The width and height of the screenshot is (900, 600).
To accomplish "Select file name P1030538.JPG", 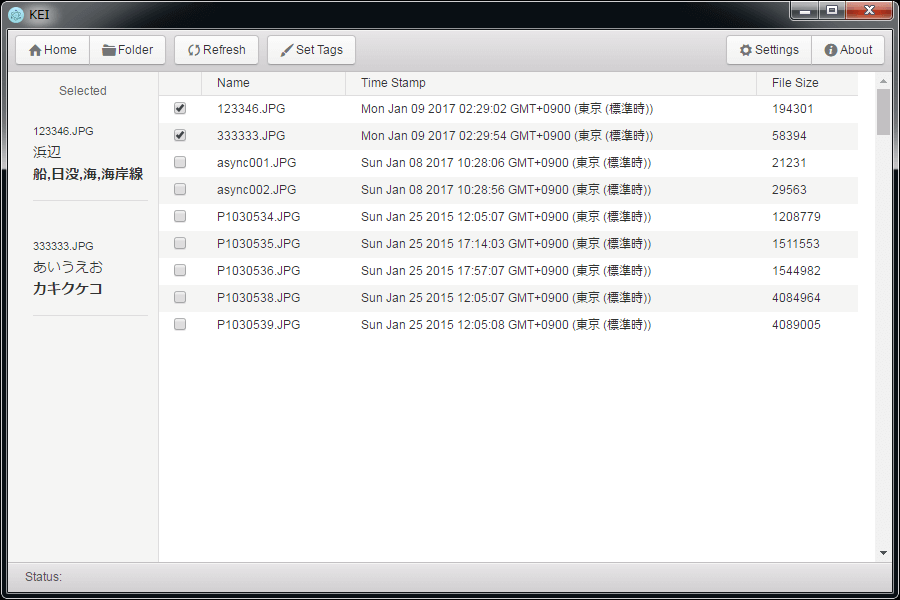I will click(x=258, y=297).
